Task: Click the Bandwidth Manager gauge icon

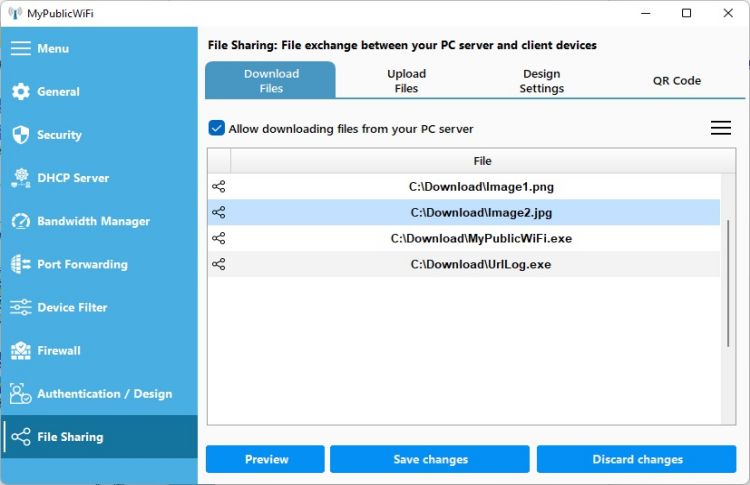Action: click(x=21, y=221)
